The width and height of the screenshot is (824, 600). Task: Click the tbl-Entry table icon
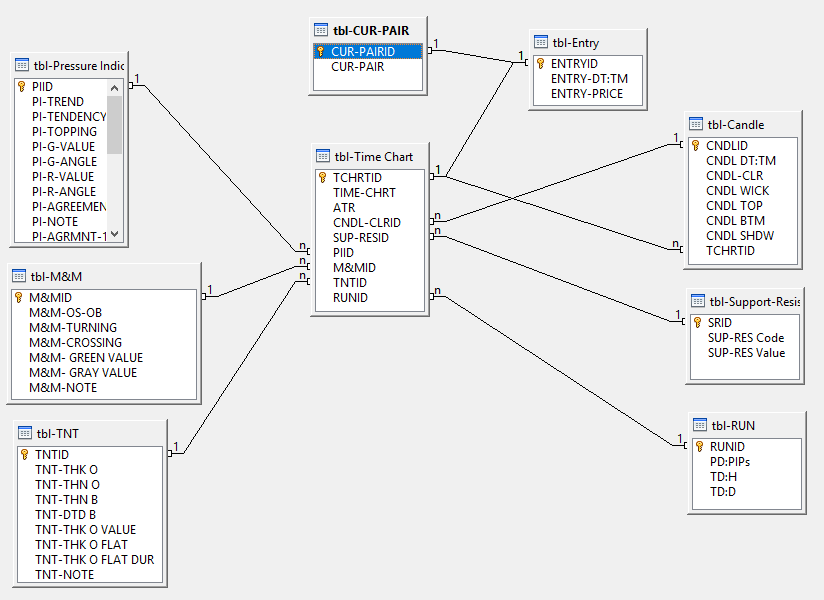tap(542, 42)
